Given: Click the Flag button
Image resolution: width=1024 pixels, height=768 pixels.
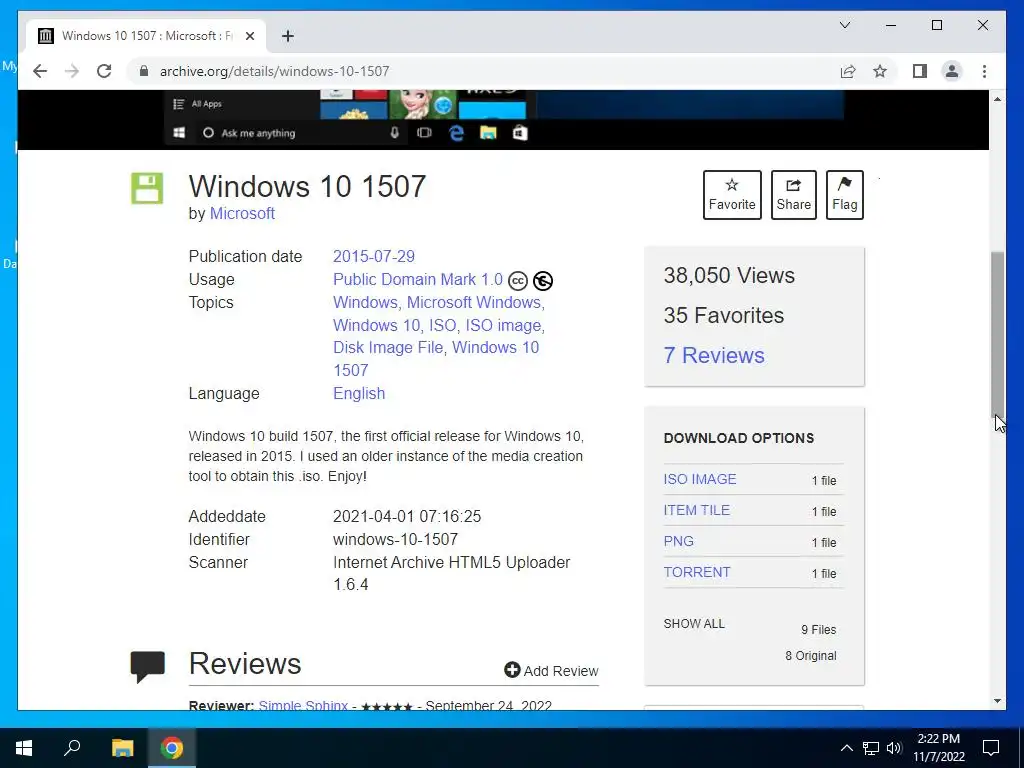Looking at the screenshot, I should (x=844, y=195).
